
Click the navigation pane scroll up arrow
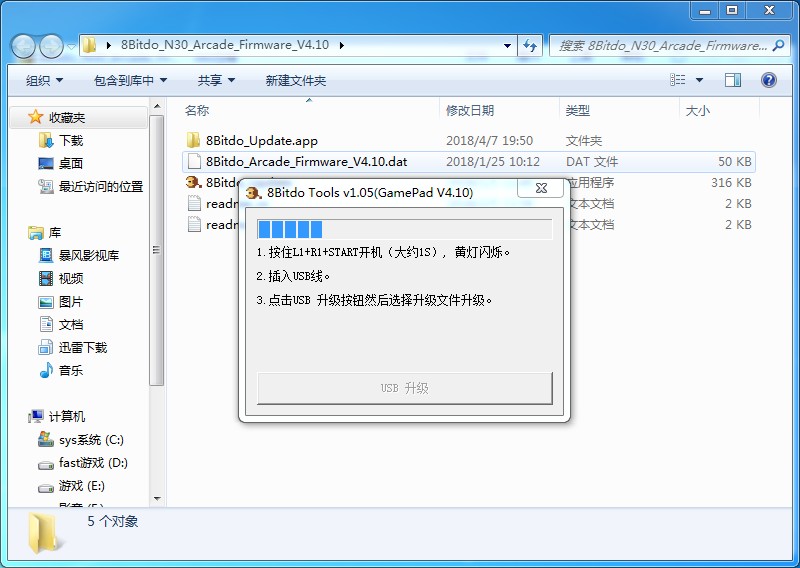[157, 106]
